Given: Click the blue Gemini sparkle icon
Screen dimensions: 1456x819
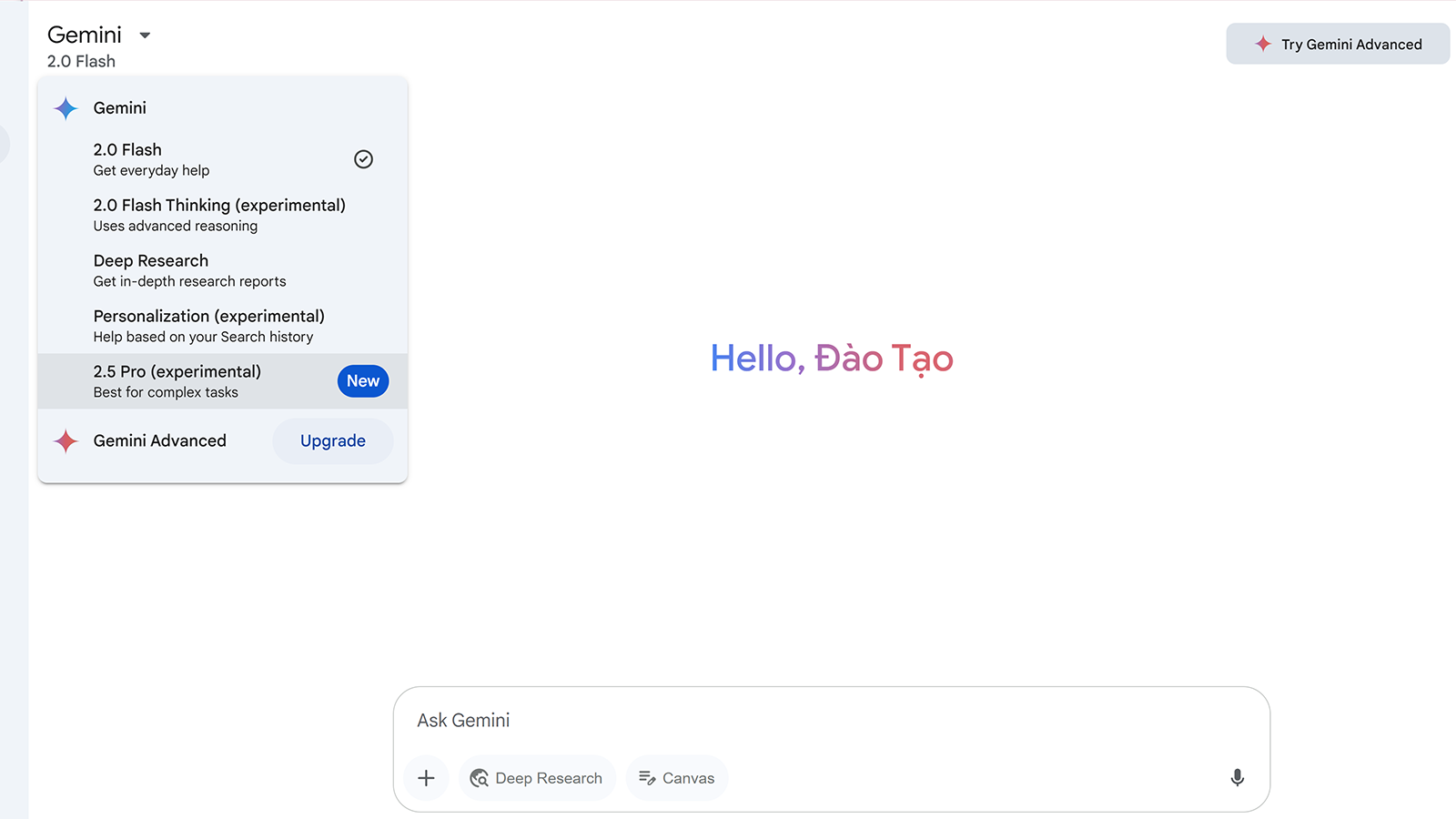Looking at the screenshot, I should coord(66,108).
